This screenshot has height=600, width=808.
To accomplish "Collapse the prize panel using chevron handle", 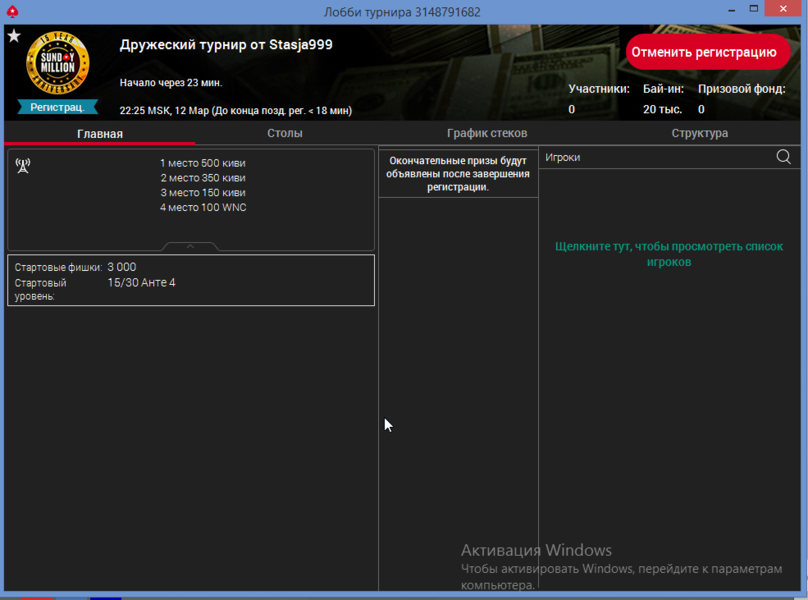I will [189, 246].
